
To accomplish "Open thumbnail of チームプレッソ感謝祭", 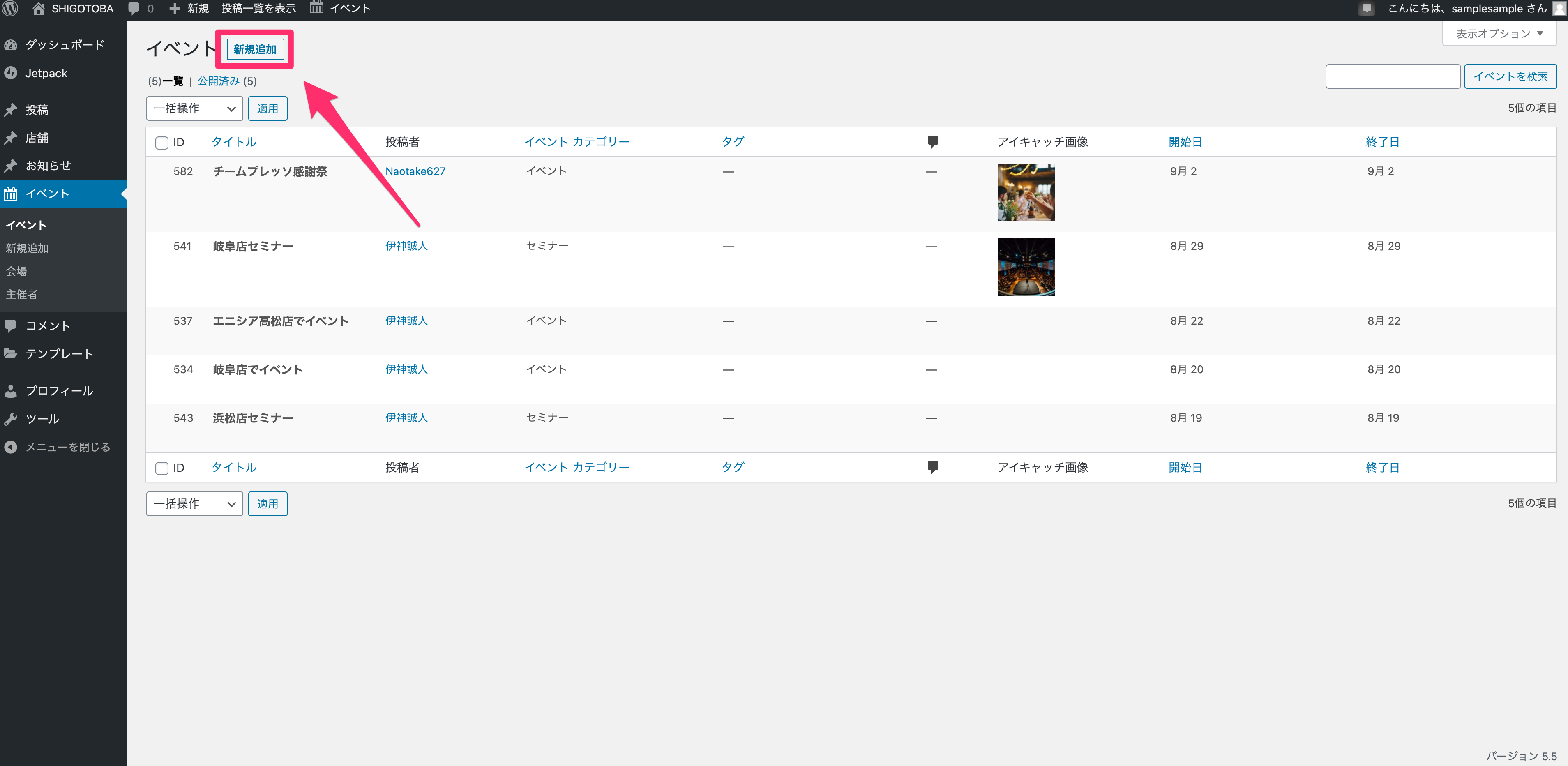I will coord(1026,192).
